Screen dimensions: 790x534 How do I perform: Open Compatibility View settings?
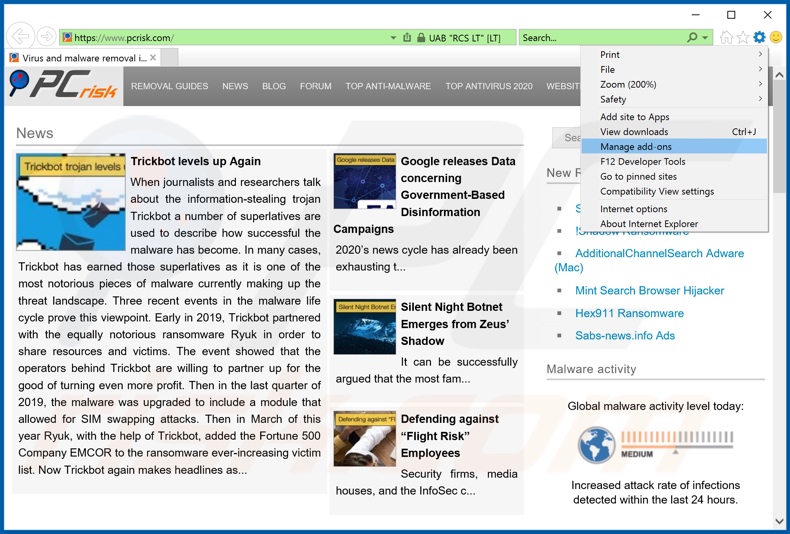click(x=675, y=191)
